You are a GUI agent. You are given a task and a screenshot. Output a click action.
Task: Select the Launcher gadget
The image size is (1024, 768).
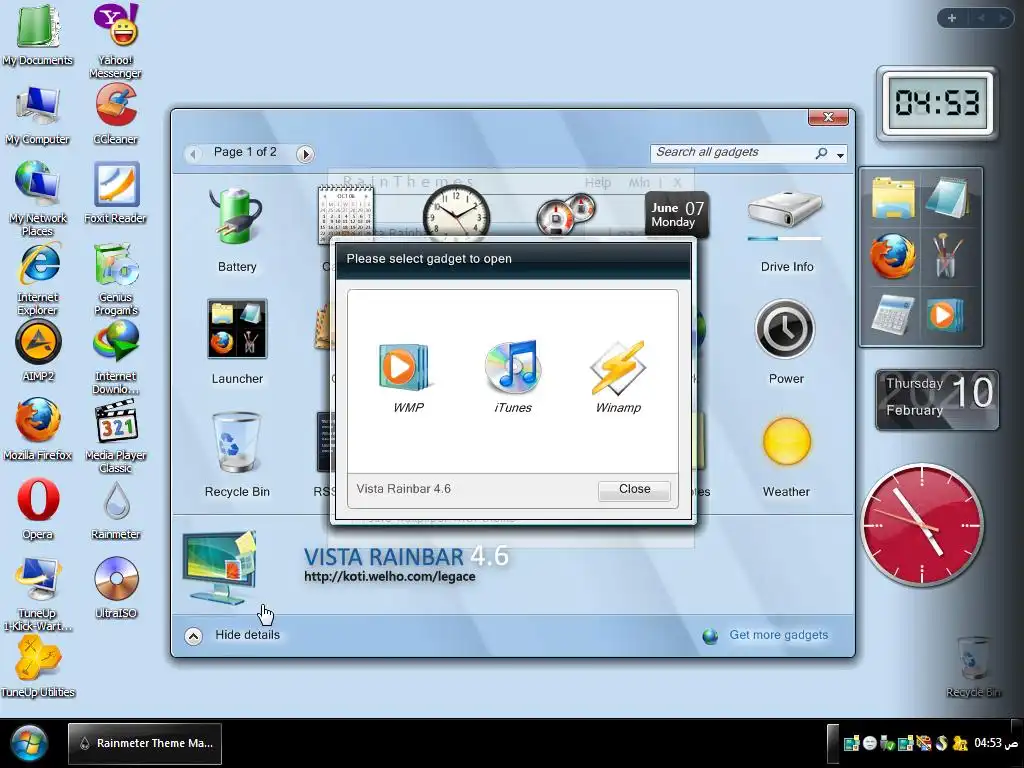[237, 328]
